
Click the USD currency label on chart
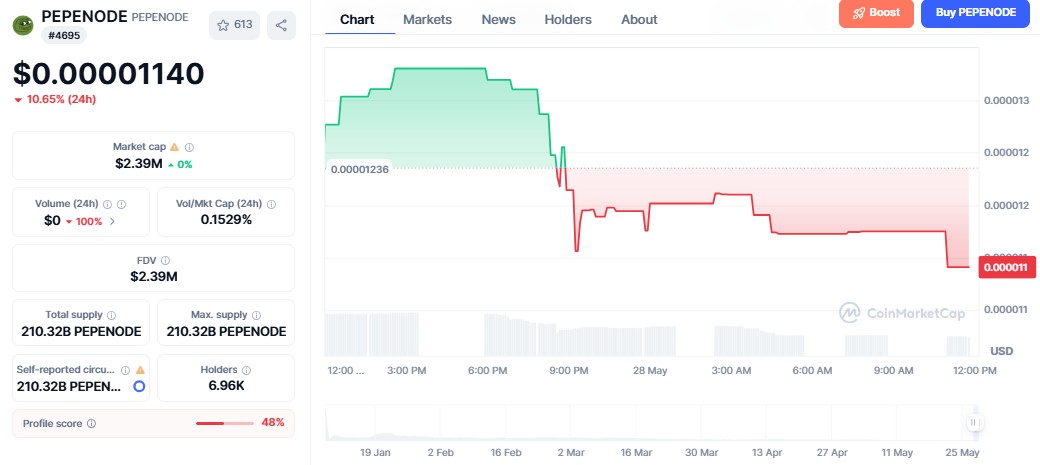pos(1002,350)
